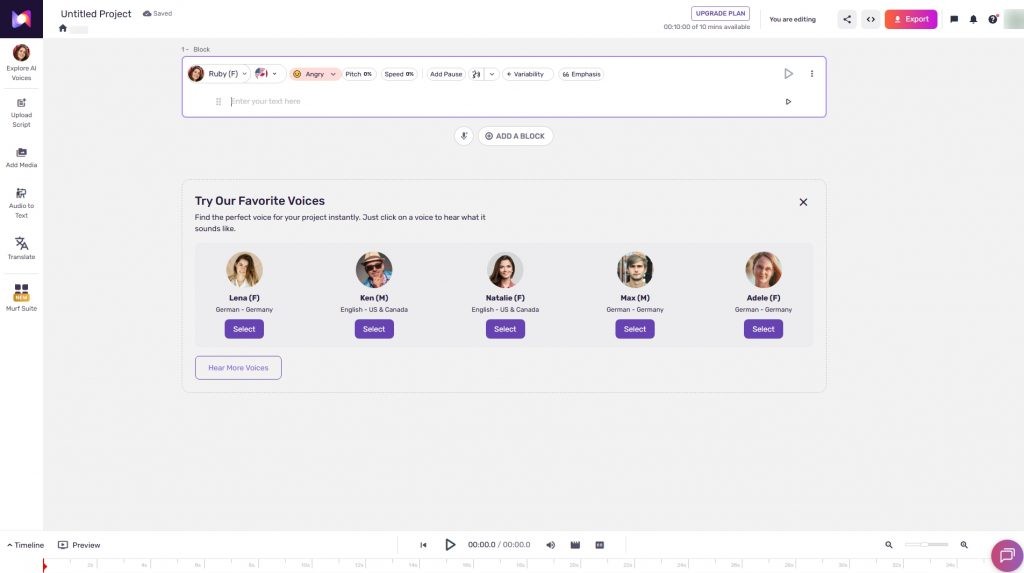Click the Export button

[x=910, y=19]
